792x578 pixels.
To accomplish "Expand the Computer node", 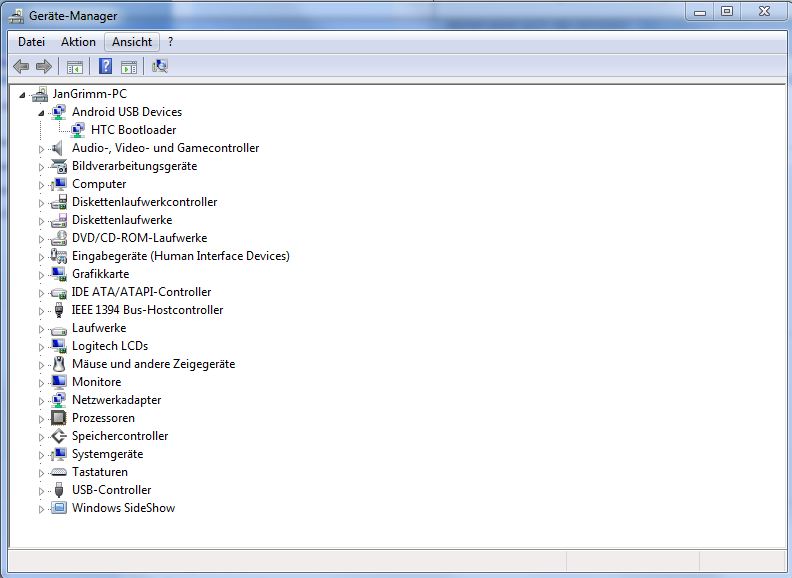I will [x=41, y=185].
